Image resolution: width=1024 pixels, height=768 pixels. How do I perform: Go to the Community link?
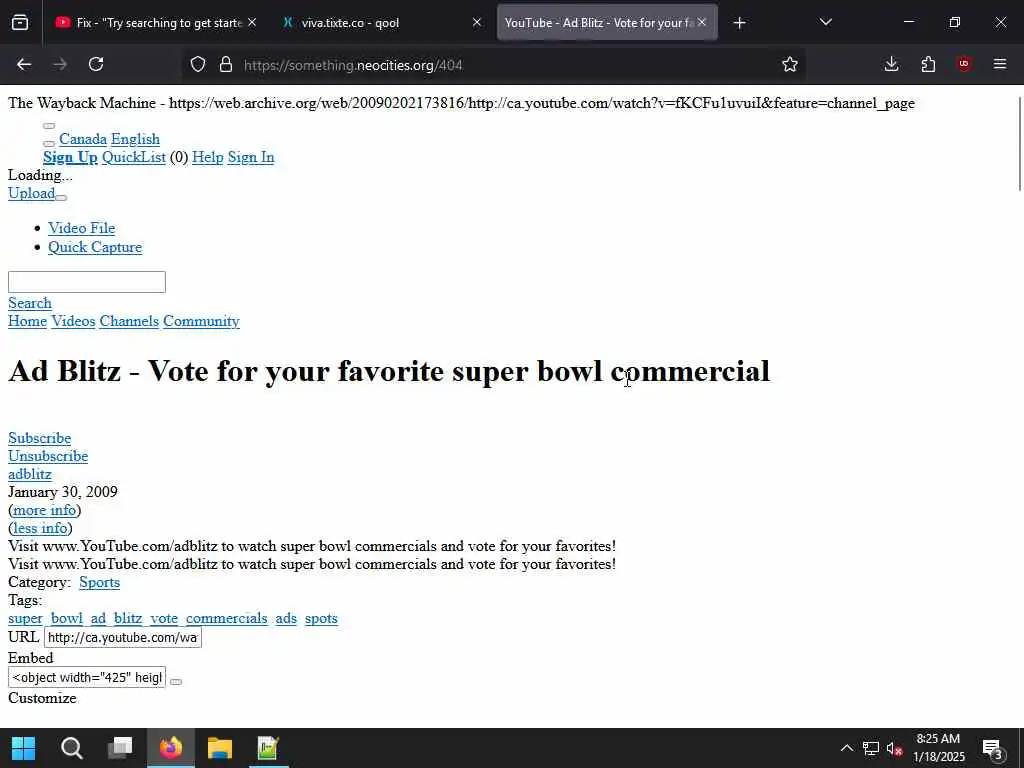(201, 321)
